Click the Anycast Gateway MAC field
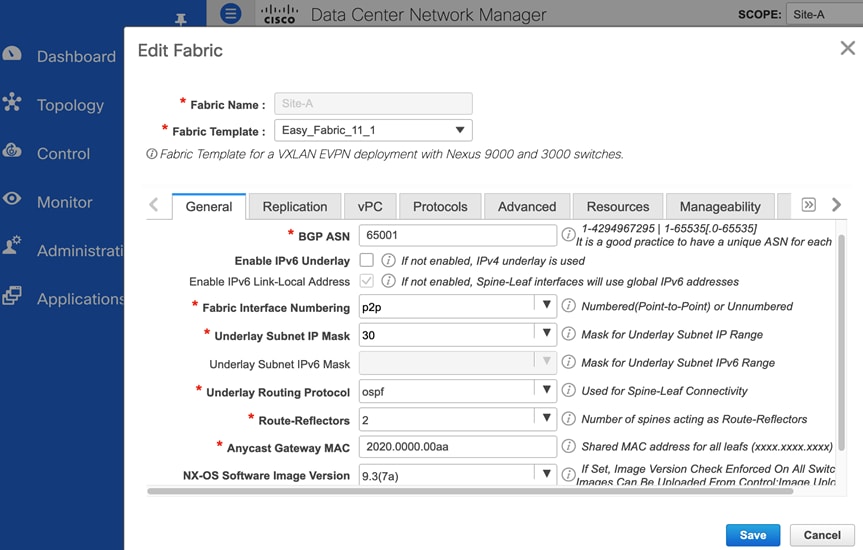 457,446
